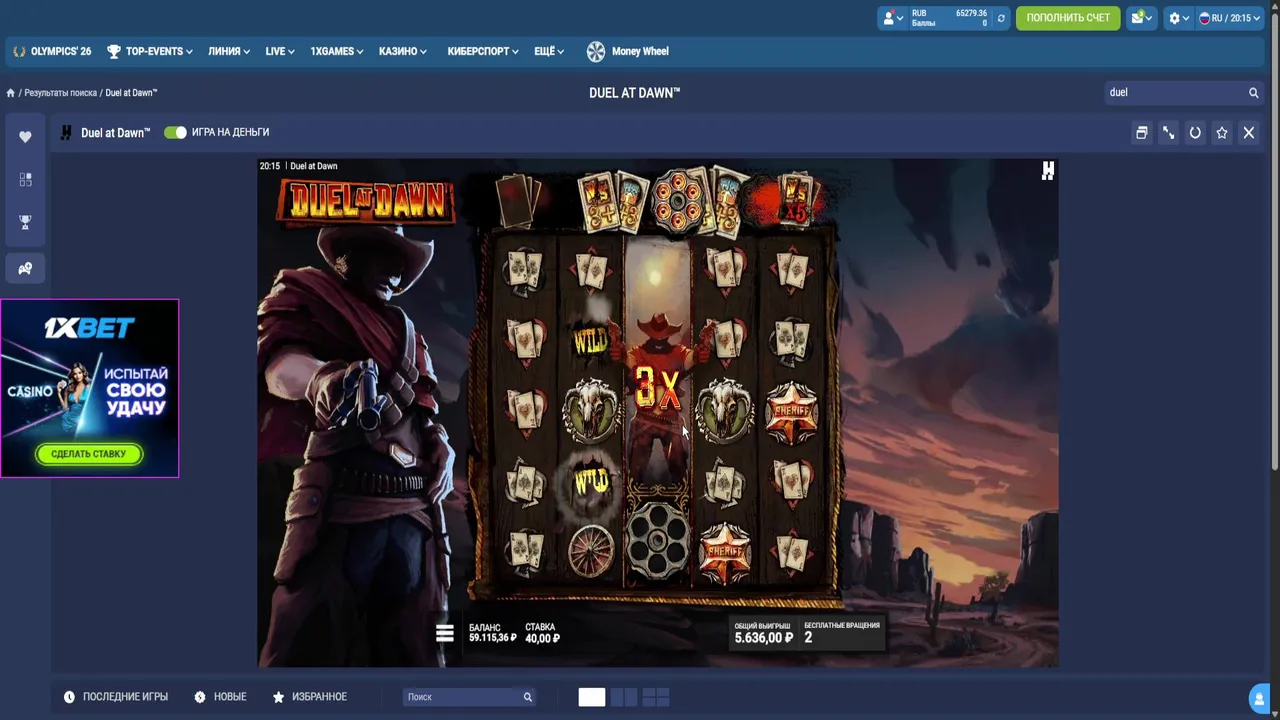The width and height of the screenshot is (1280, 720).
Task: Open НОВЫЕ new games tab
Action: [220, 697]
